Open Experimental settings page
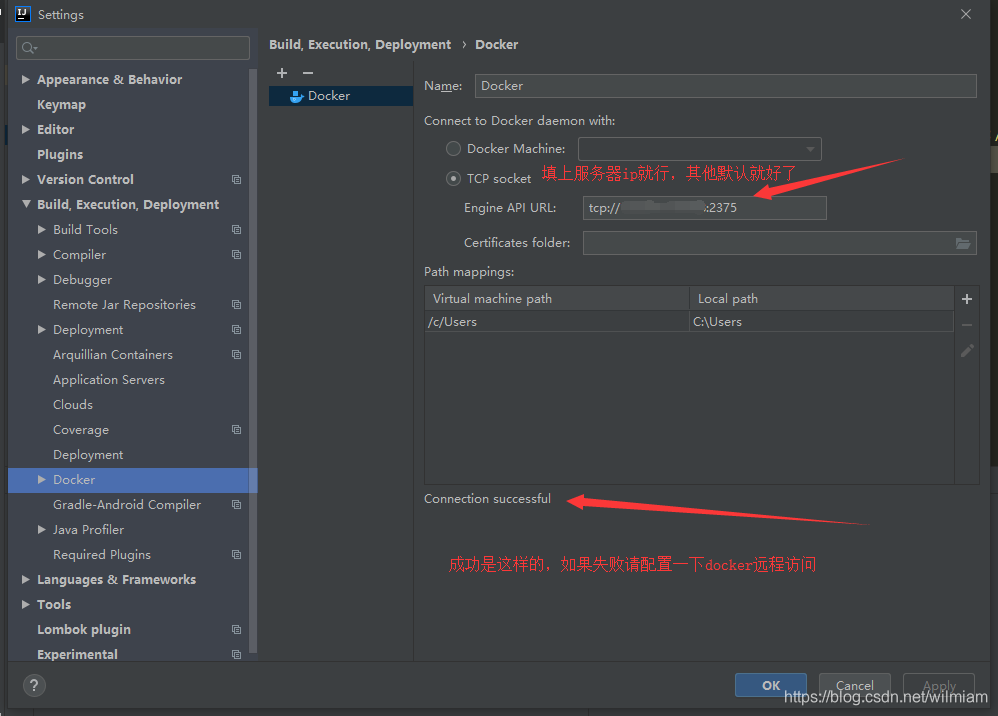The image size is (998, 716). (77, 654)
